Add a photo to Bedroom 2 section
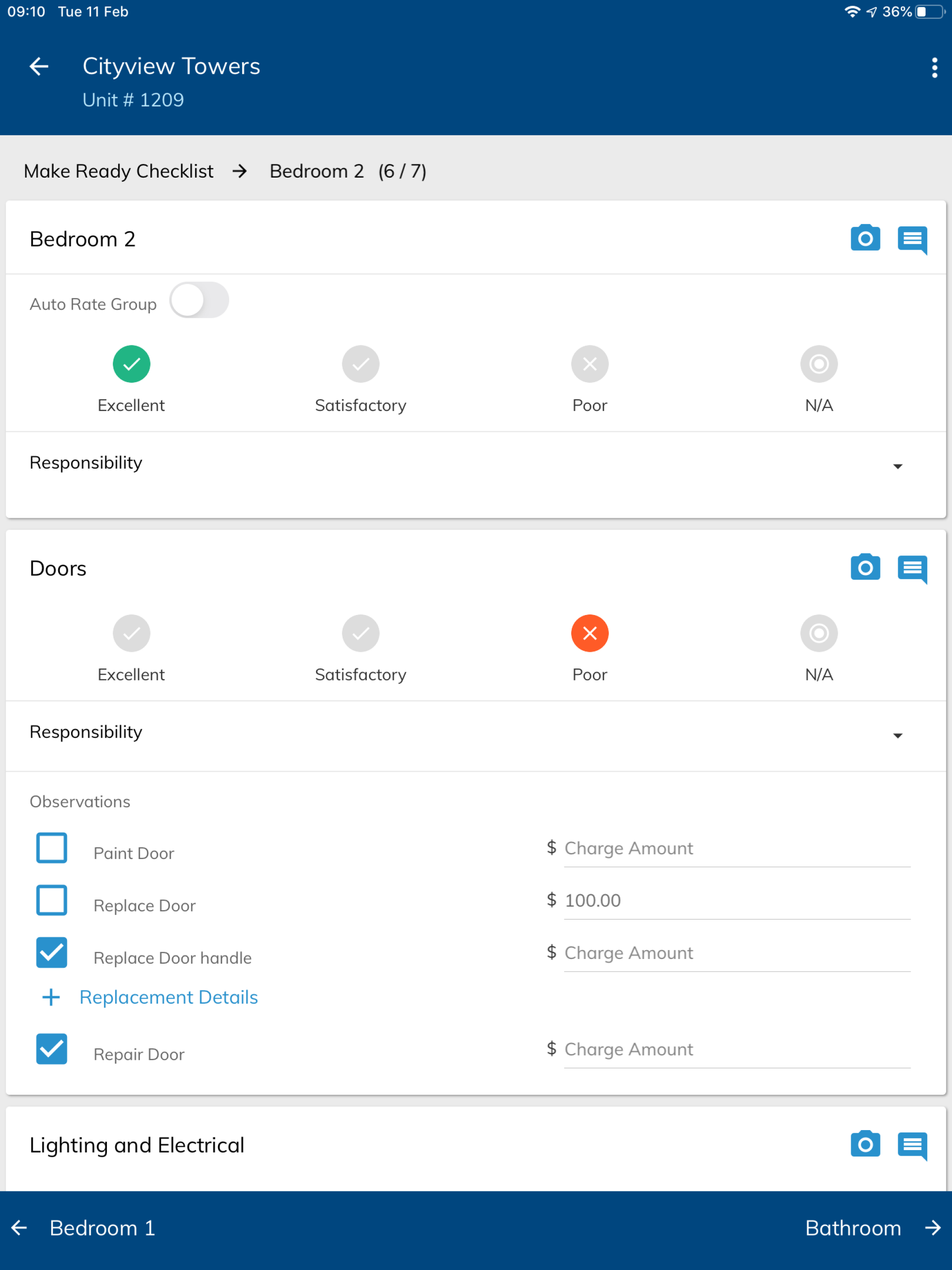Image resolution: width=952 pixels, height=1270 pixels. click(x=865, y=238)
